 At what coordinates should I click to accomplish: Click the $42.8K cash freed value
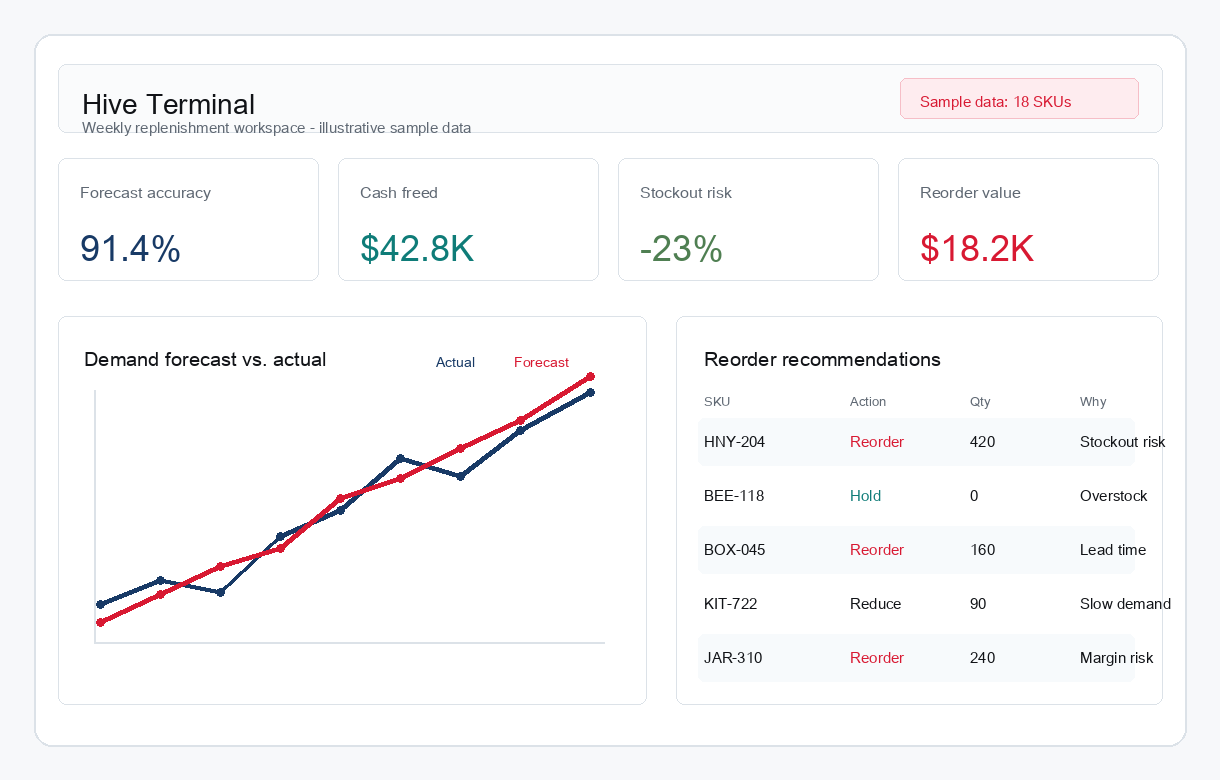(417, 249)
